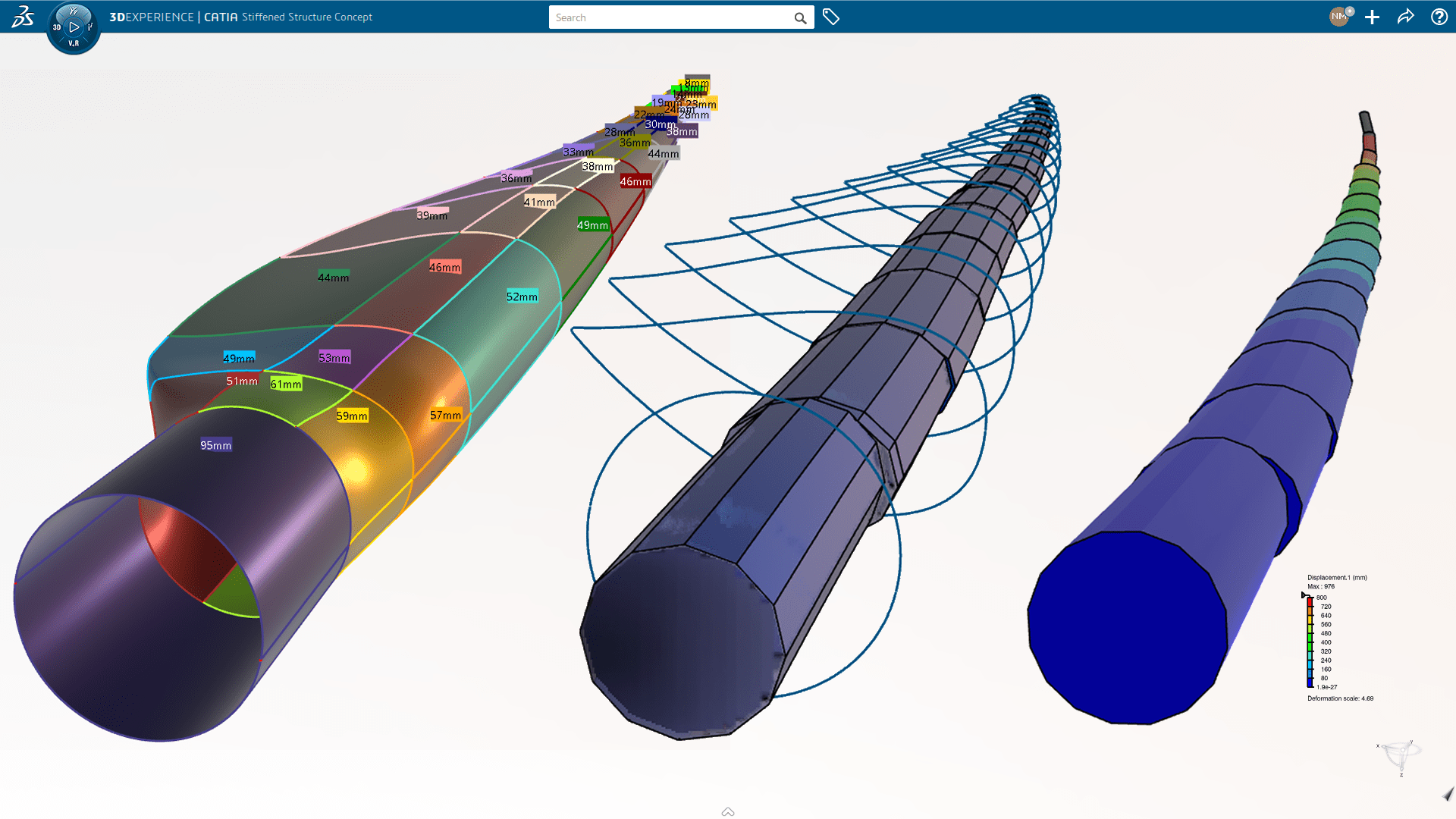Click the Stiffened Structure Concept app title
Screen dimensions: 1456x819
pyautogui.click(x=307, y=17)
